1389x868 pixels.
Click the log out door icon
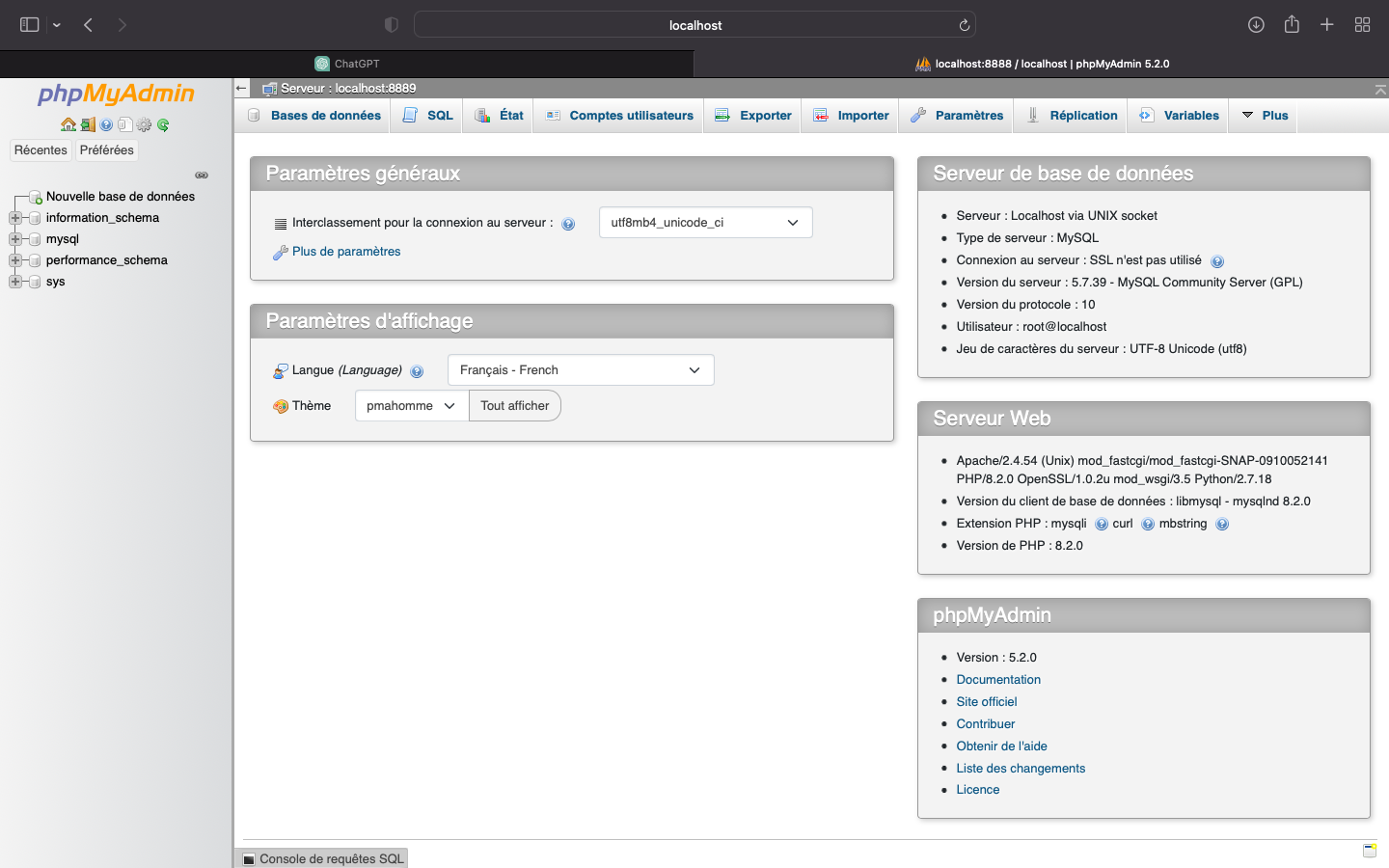(x=88, y=124)
